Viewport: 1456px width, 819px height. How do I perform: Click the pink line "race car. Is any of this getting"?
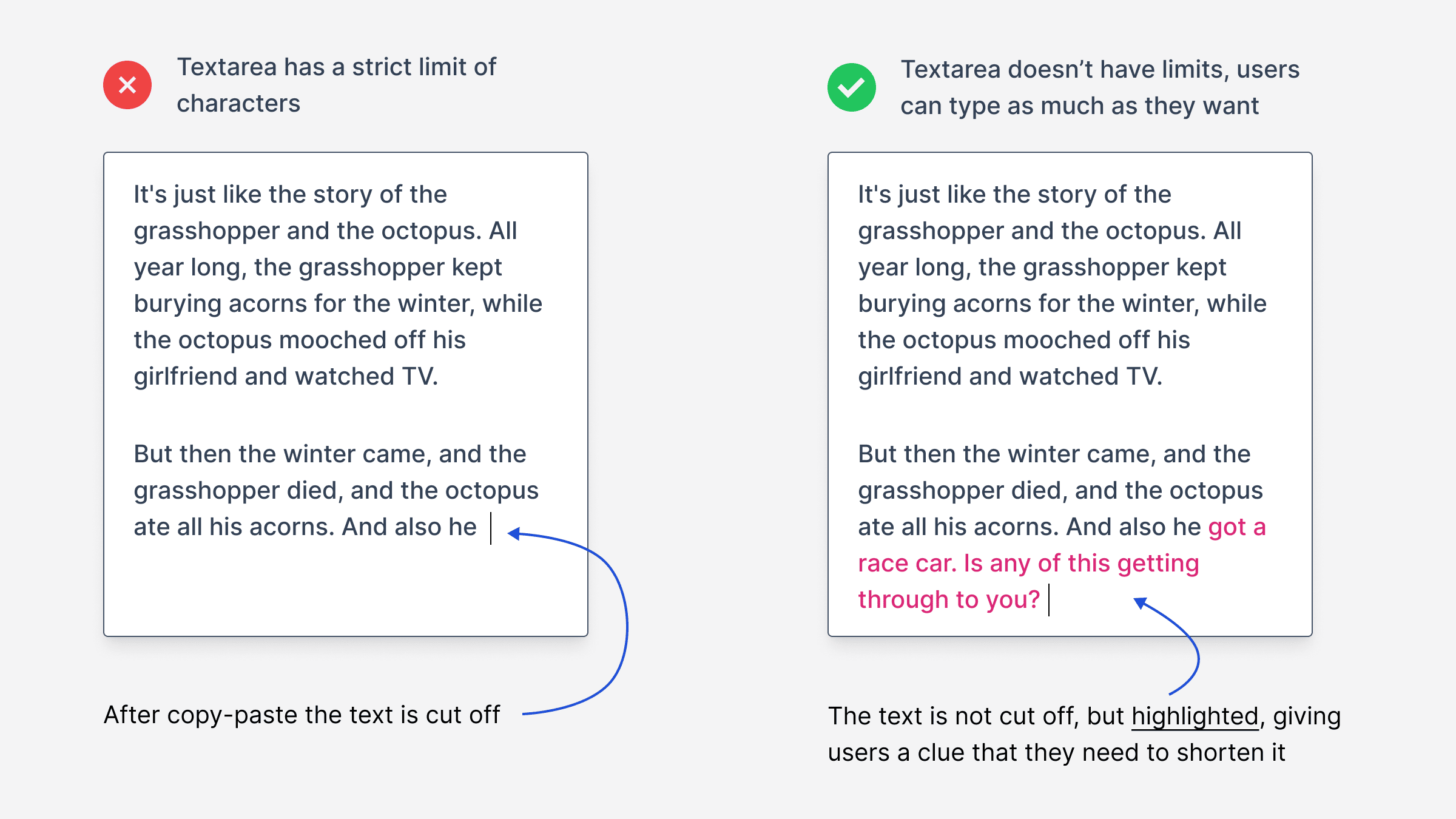pyautogui.click(x=1028, y=564)
